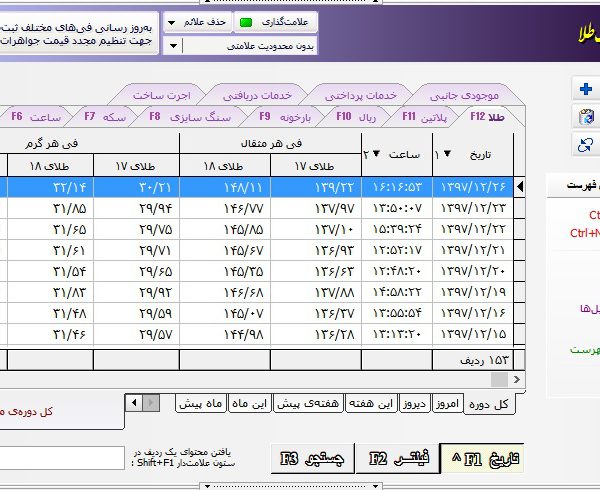Click the time cell ۱۳:۵۰:۰۷
Image resolution: width=600 pixels, height=490 pixels.
point(397,208)
